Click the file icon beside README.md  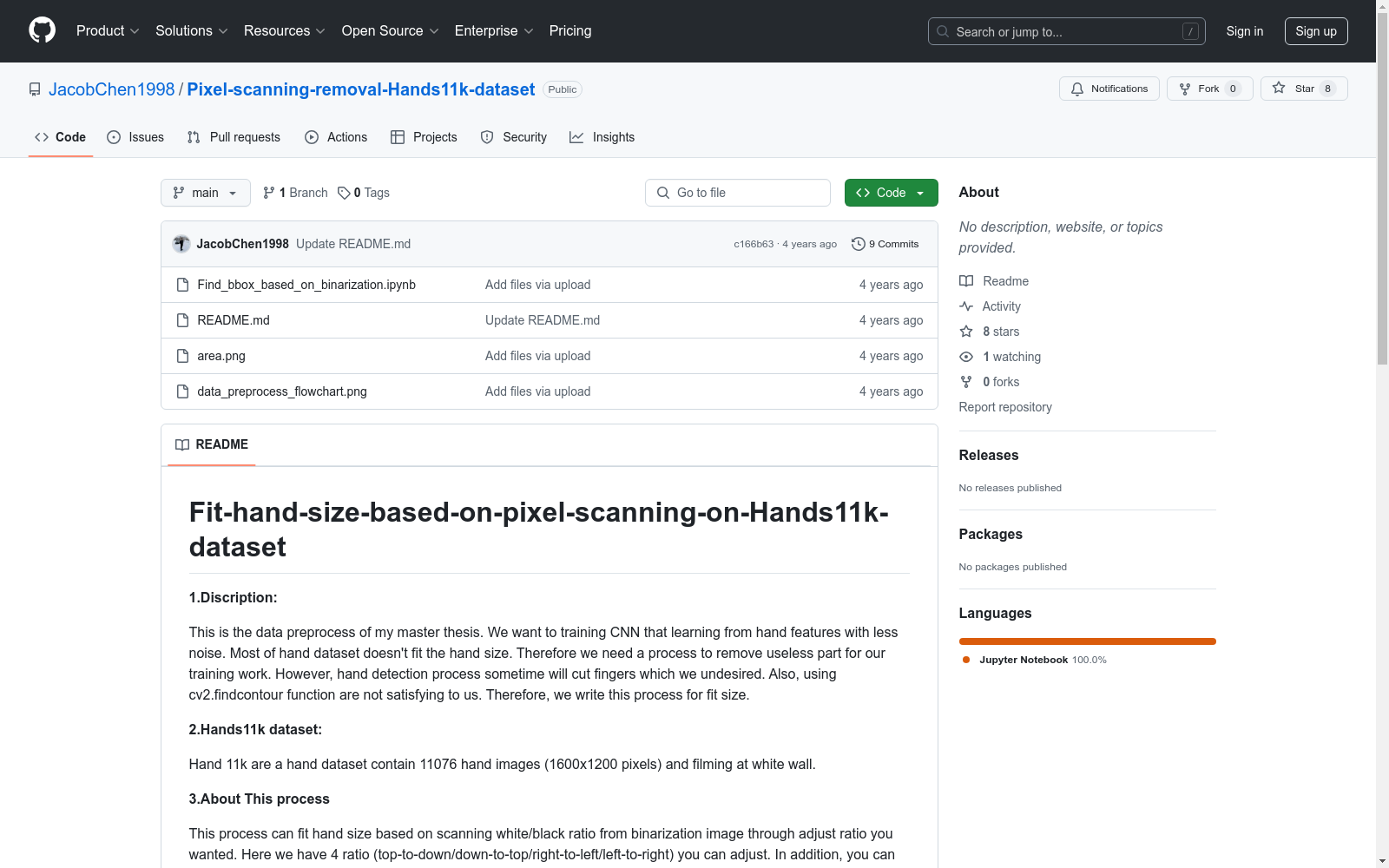tap(182, 320)
